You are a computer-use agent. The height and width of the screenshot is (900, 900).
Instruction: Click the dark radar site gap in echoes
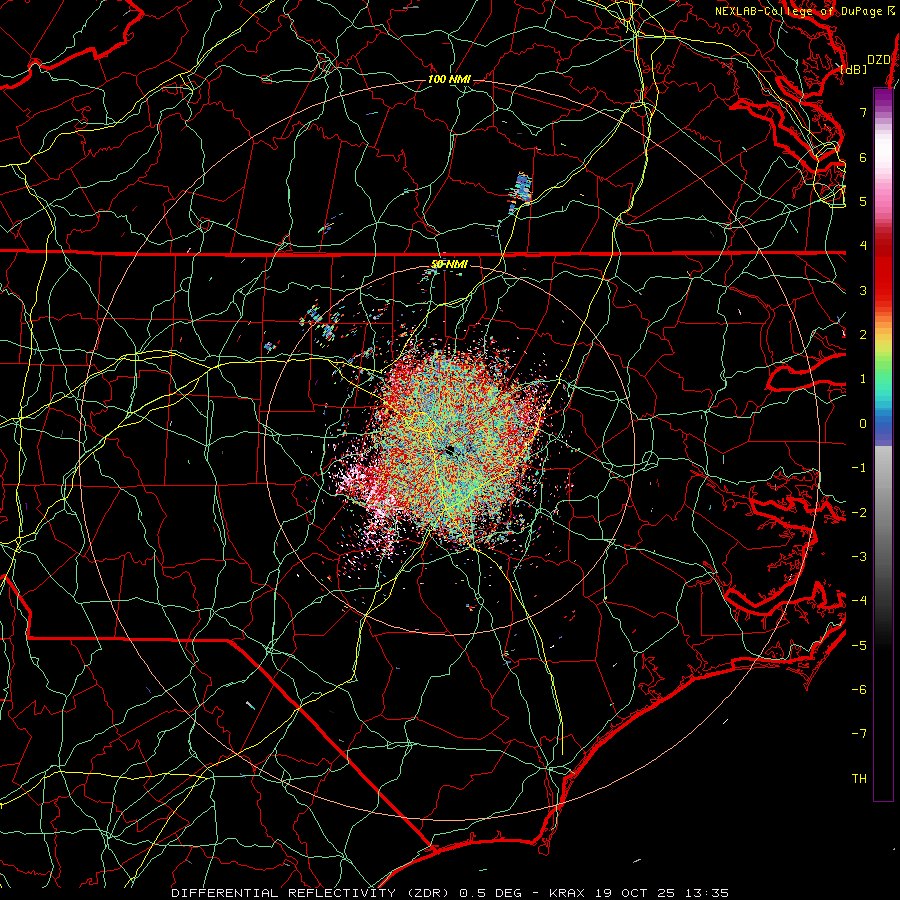click(449, 451)
